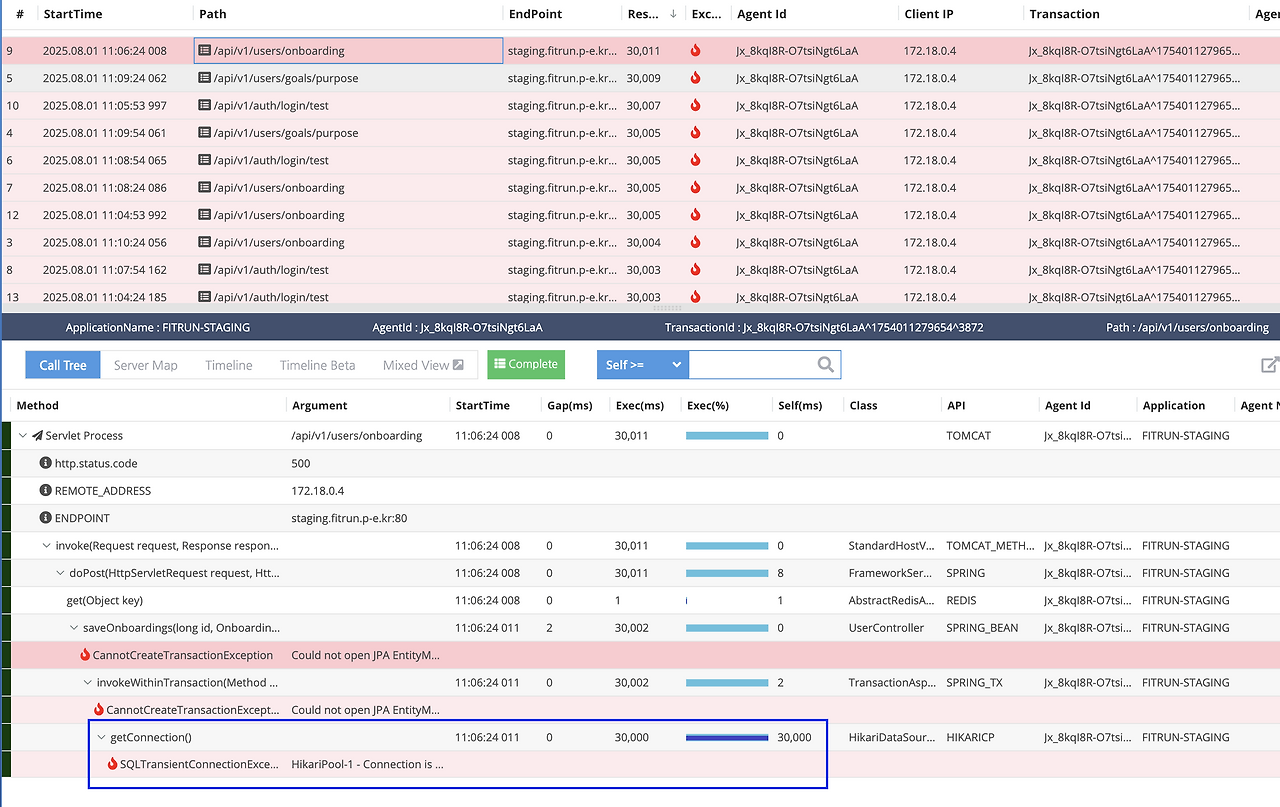The image size is (1280, 807).
Task: Collapse the getConnection() node
Action: (x=101, y=737)
